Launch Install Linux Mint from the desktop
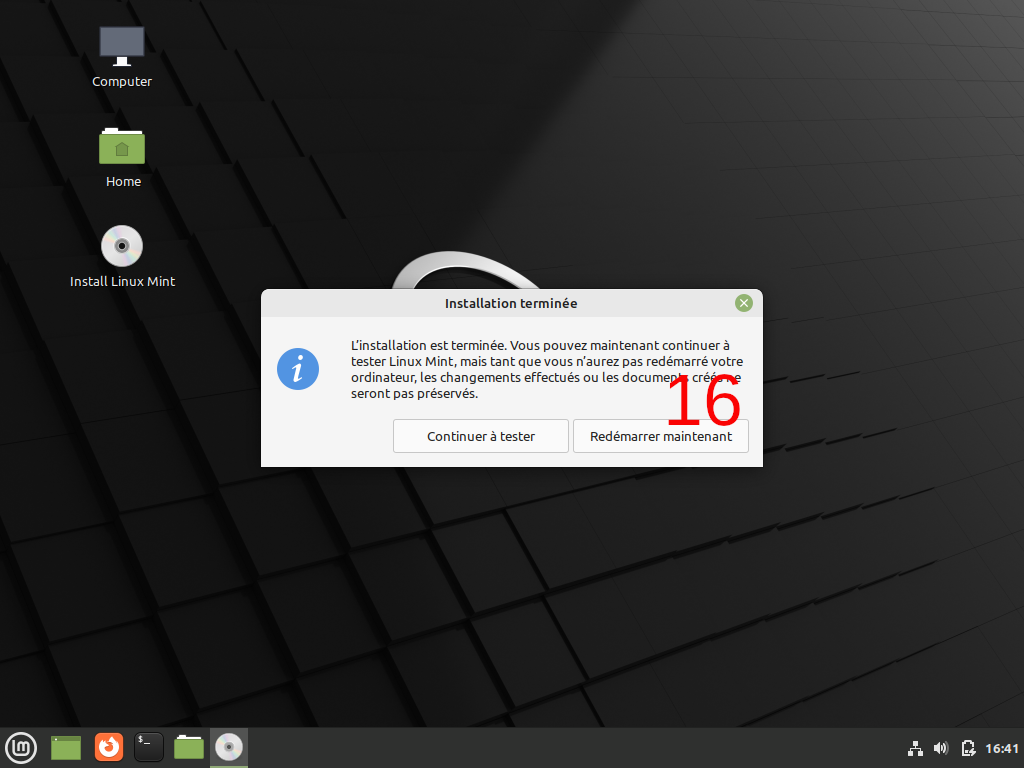The width and height of the screenshot is (1024, 768). pos(122,246)
